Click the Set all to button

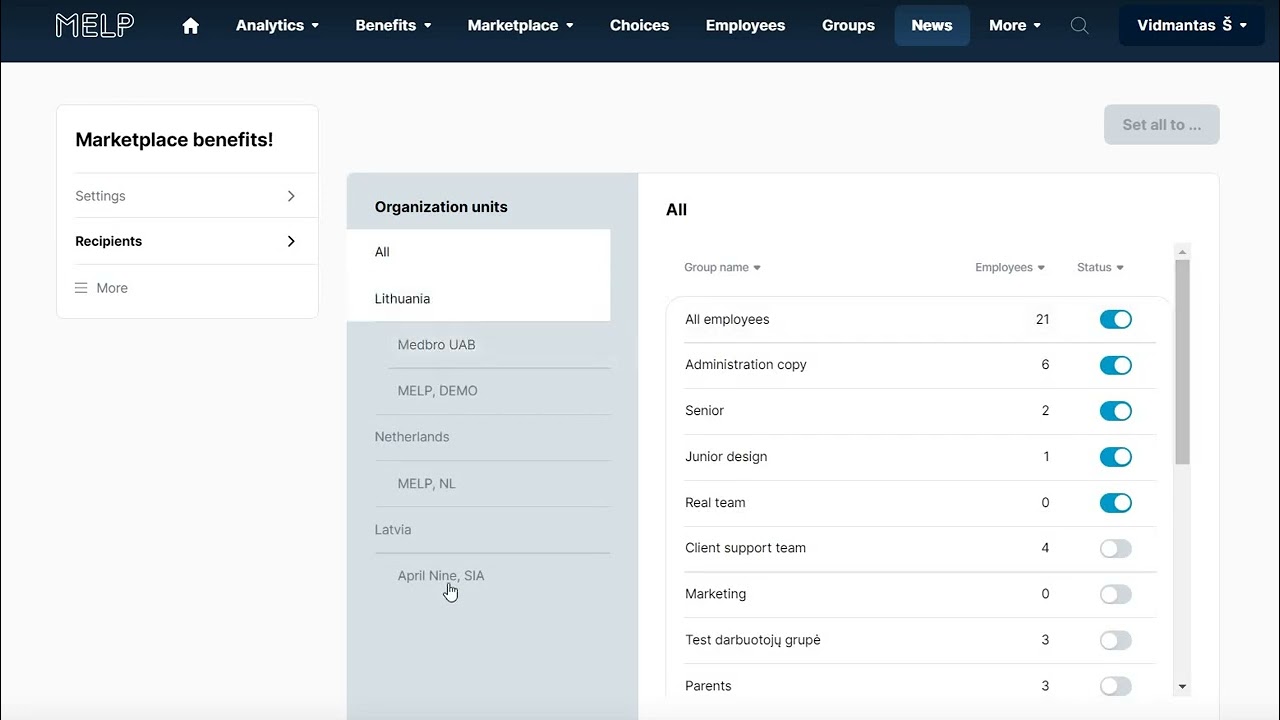coord(1162,125)
